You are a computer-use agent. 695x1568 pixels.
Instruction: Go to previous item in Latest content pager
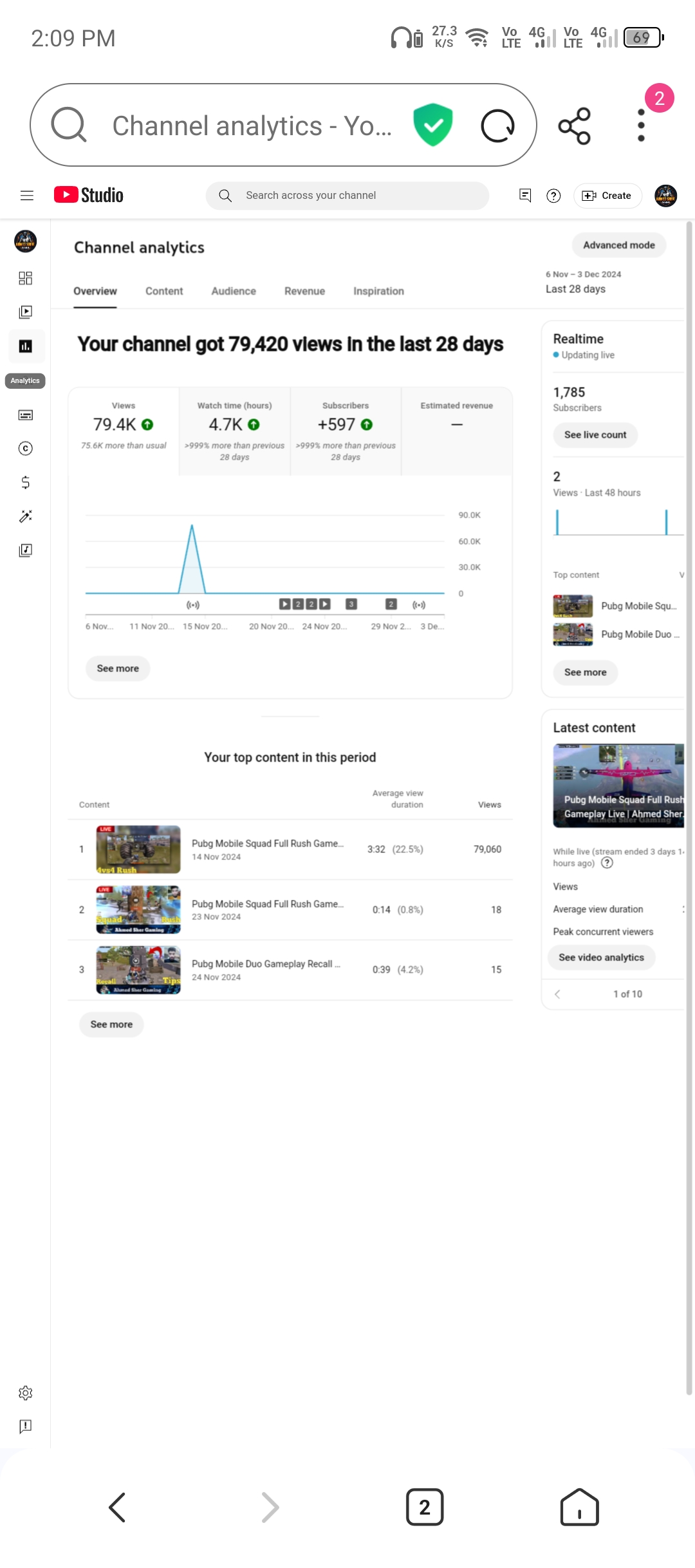[x=558, y=994]
